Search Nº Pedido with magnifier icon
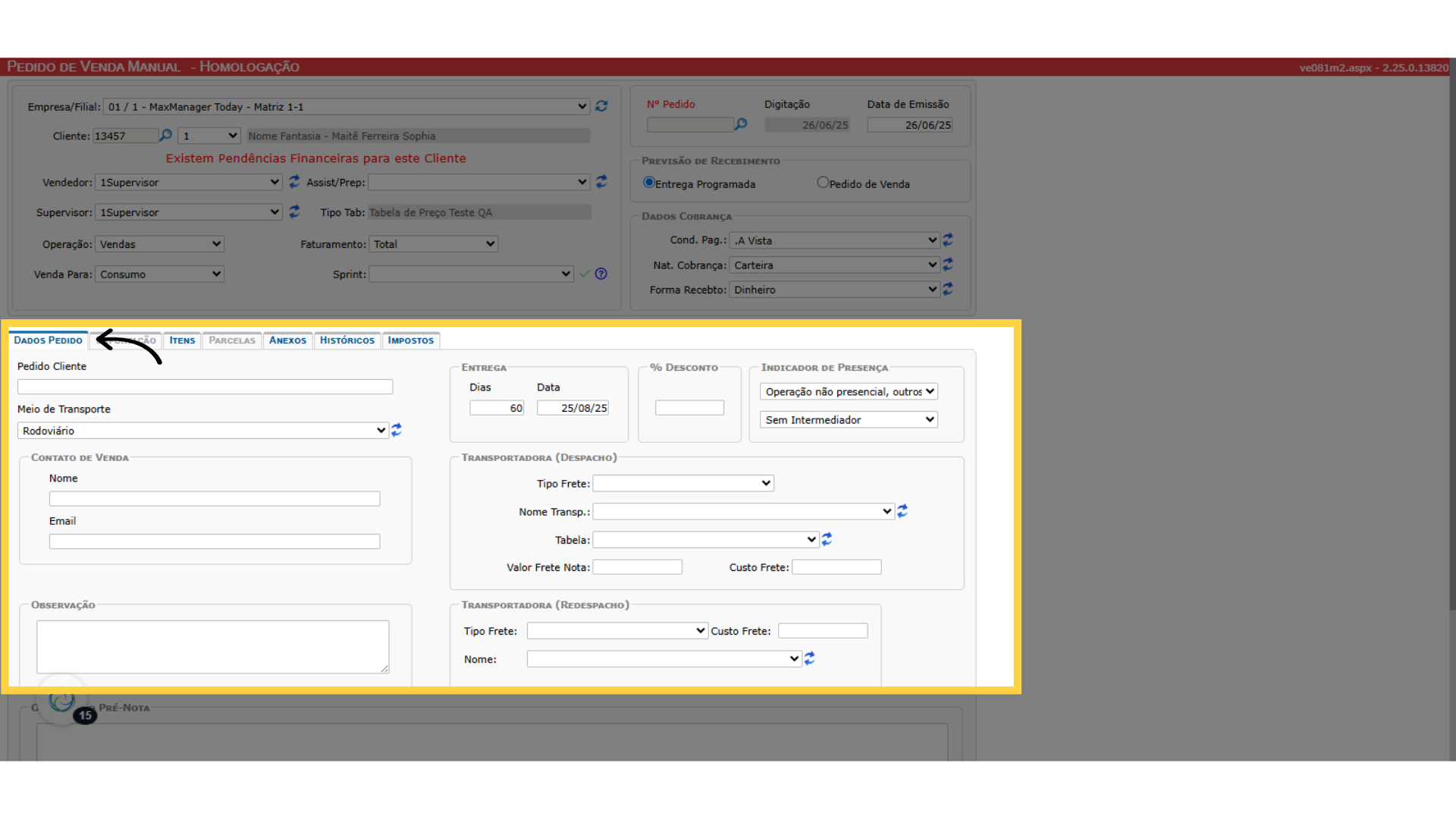The height and width of the screenshot is (819, 1456). tap(741, 124)
